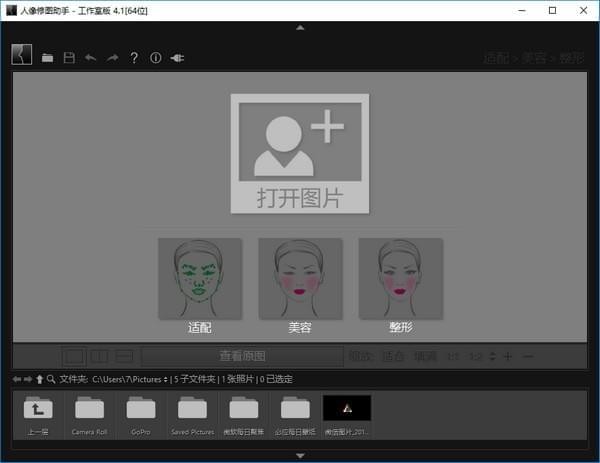The height and width of the screenshot is (463, 600).
Task: Click the 打开图片 open picture tile
Action: 299,153
